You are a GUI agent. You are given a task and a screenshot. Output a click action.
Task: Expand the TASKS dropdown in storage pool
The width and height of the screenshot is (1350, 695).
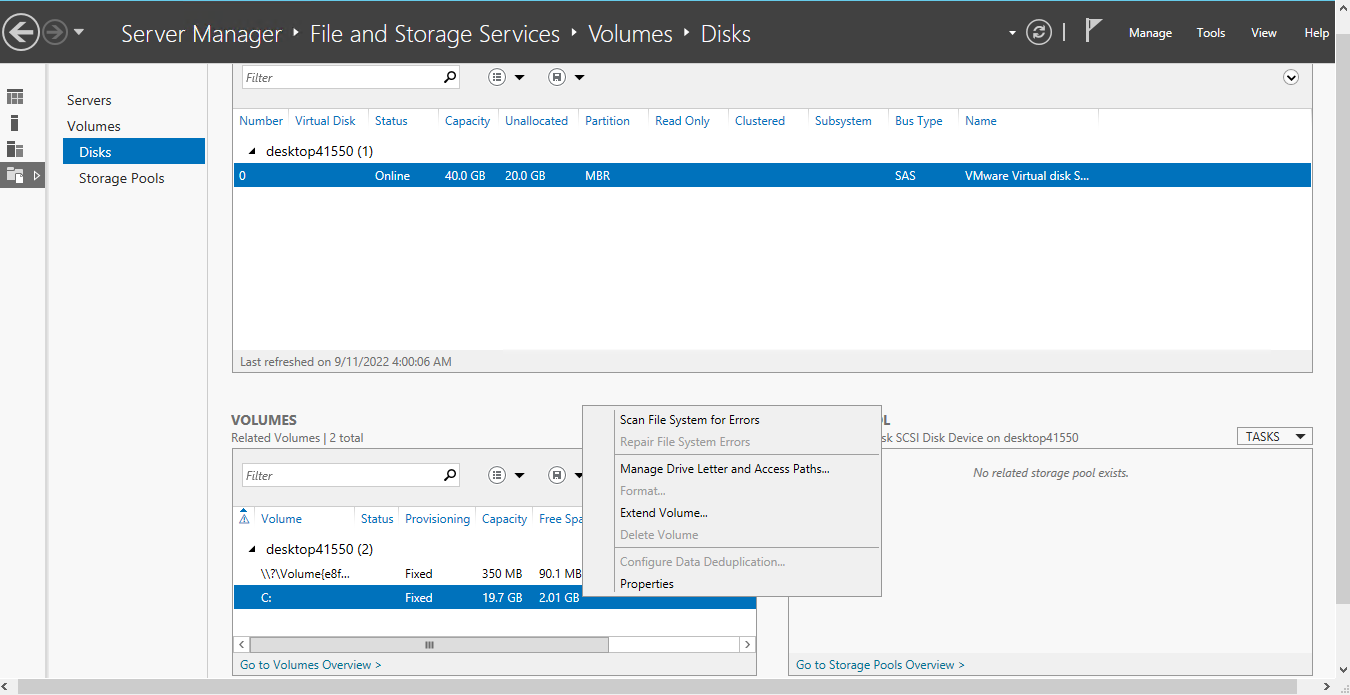(x=1274, y=436)
